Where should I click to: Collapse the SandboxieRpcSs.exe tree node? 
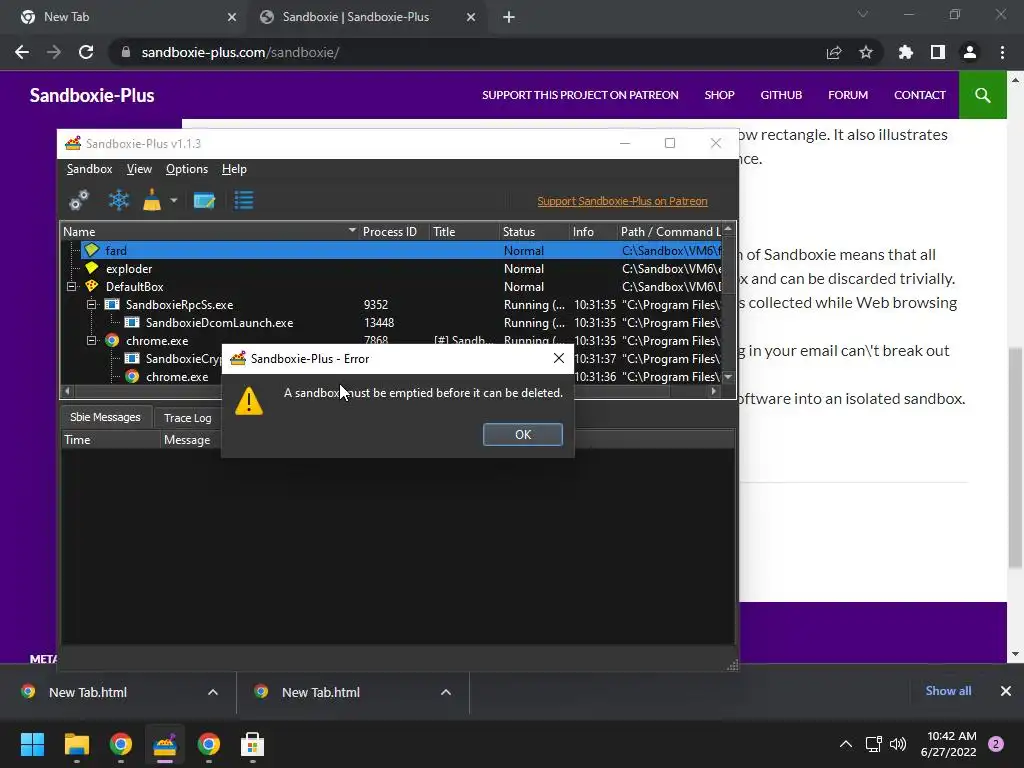click(x=91, y=304)
